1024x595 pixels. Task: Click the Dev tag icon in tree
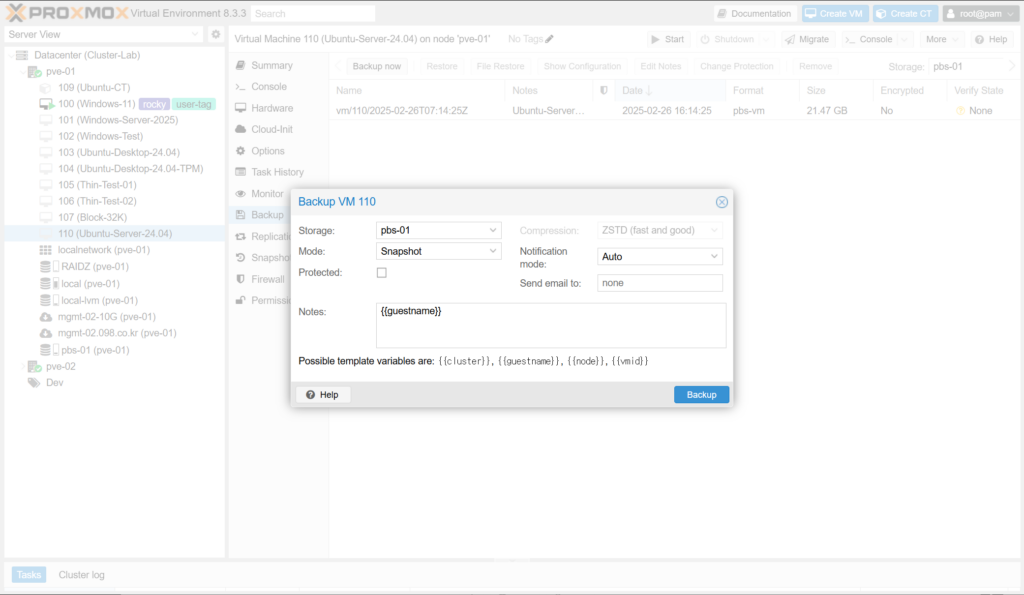(34, 383)
